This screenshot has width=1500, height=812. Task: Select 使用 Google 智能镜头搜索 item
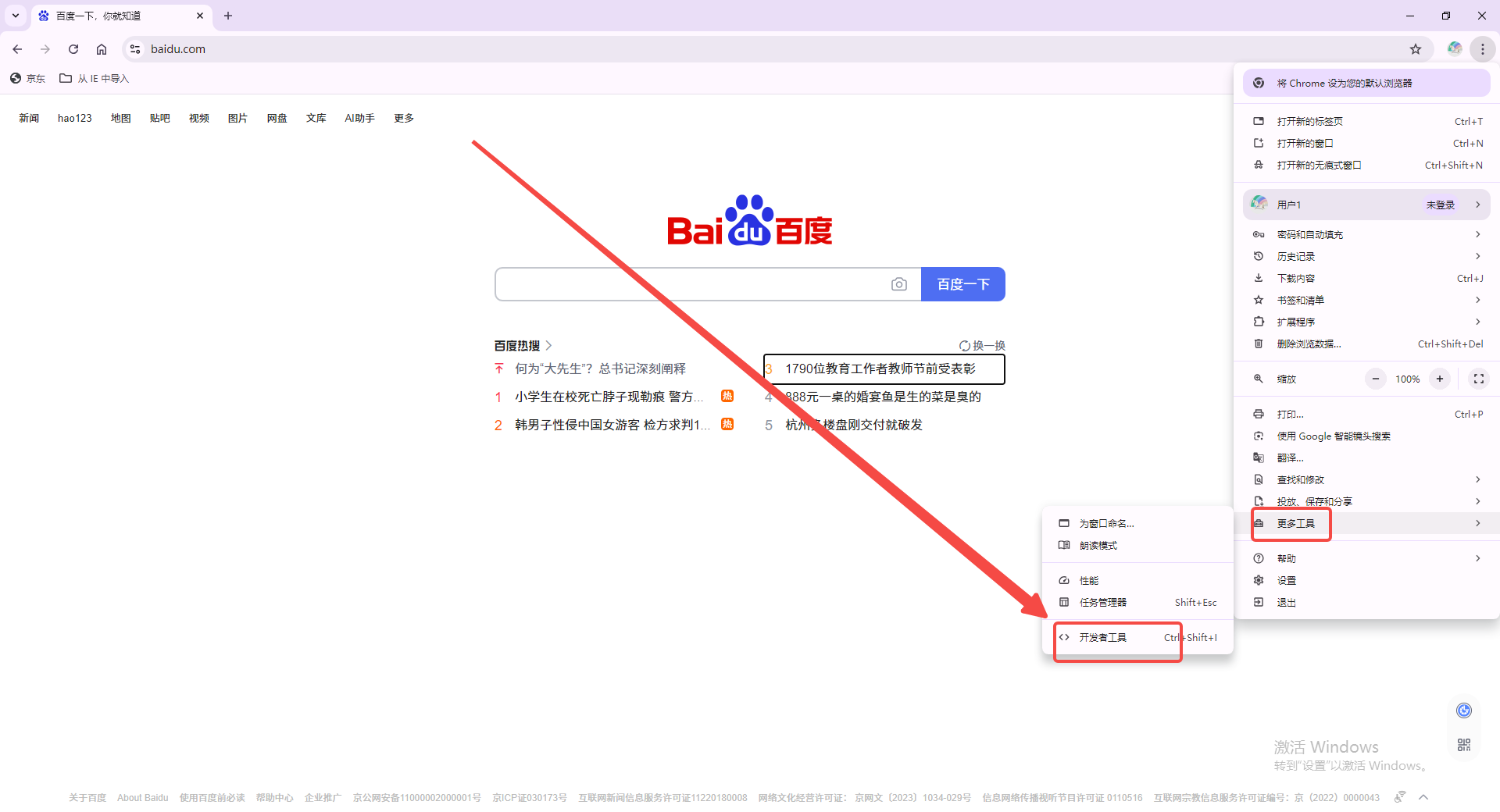(x=1366, y=436)
